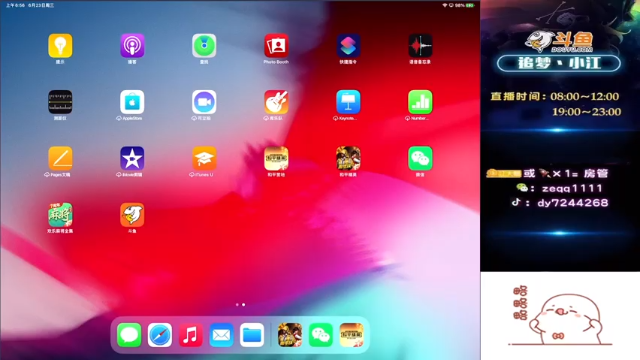Open the Numbers app
The width and height of the screenshot is (640, 360).
click(x=420, y=102)
